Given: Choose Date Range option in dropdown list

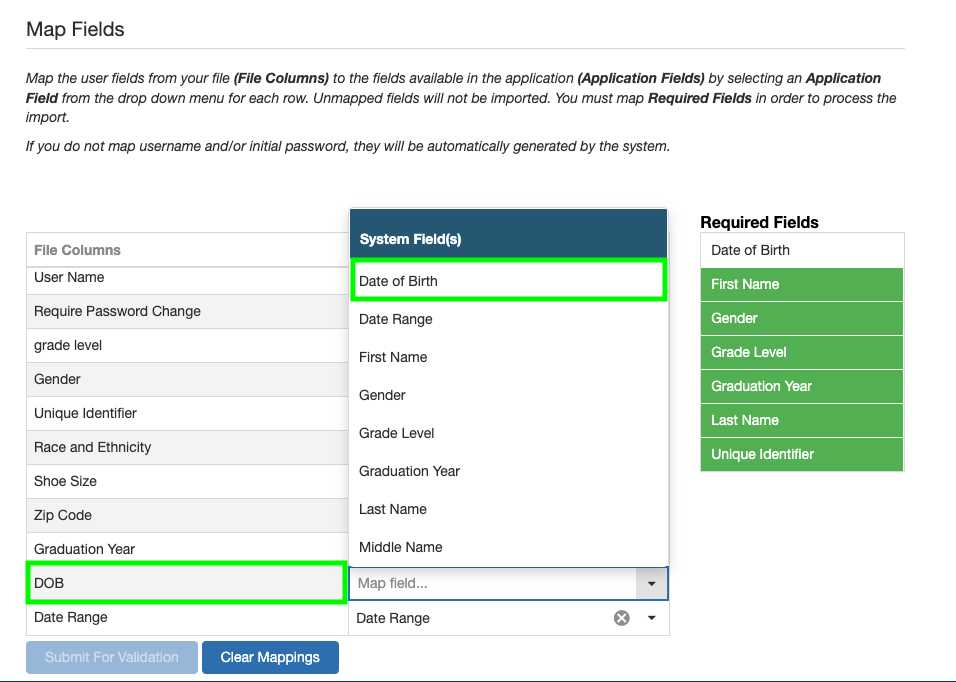Looking at the screenshot, I should coord(508,319).
